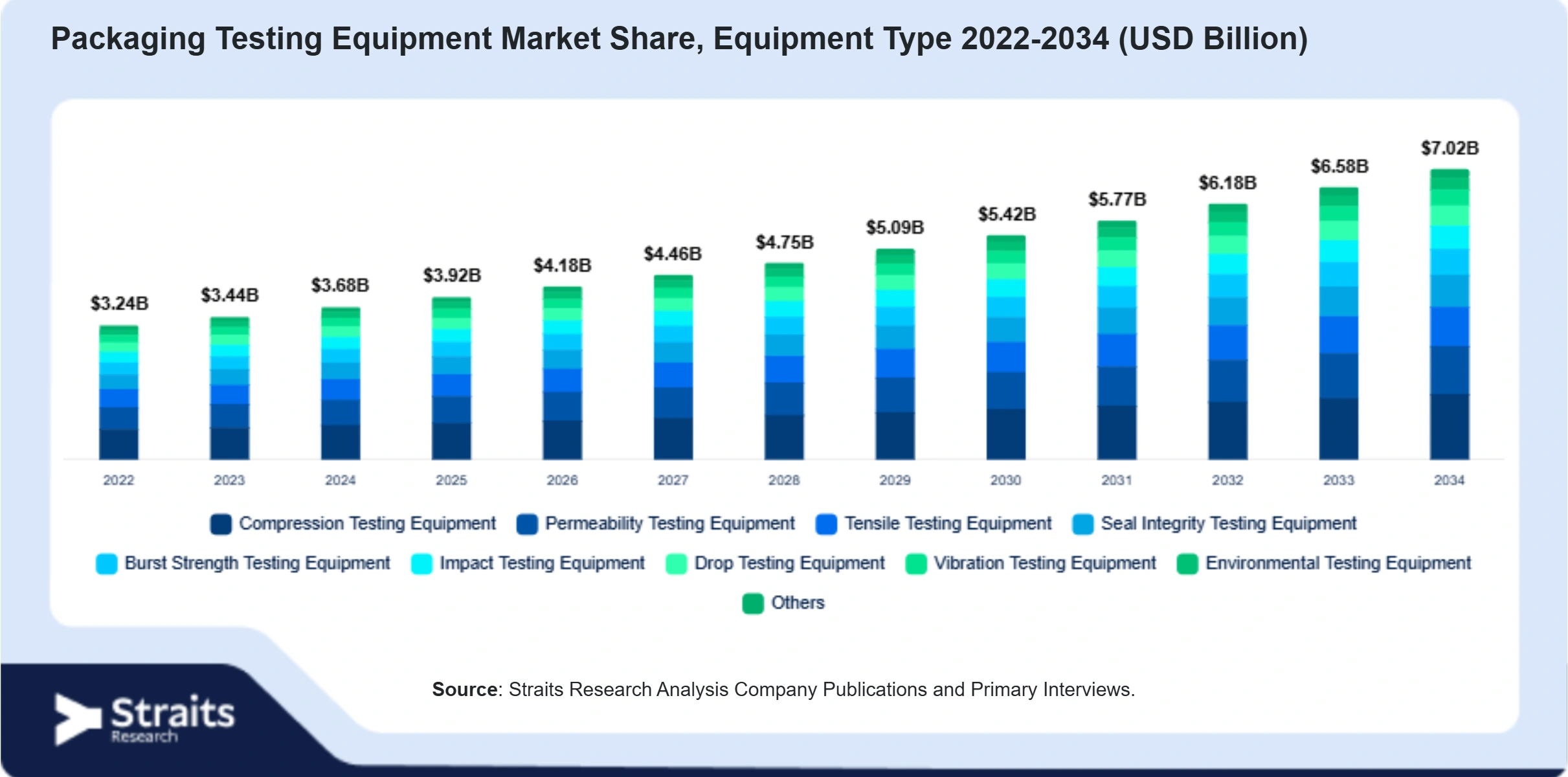Click the $5.42B value label

click(x=1007, y=214)
